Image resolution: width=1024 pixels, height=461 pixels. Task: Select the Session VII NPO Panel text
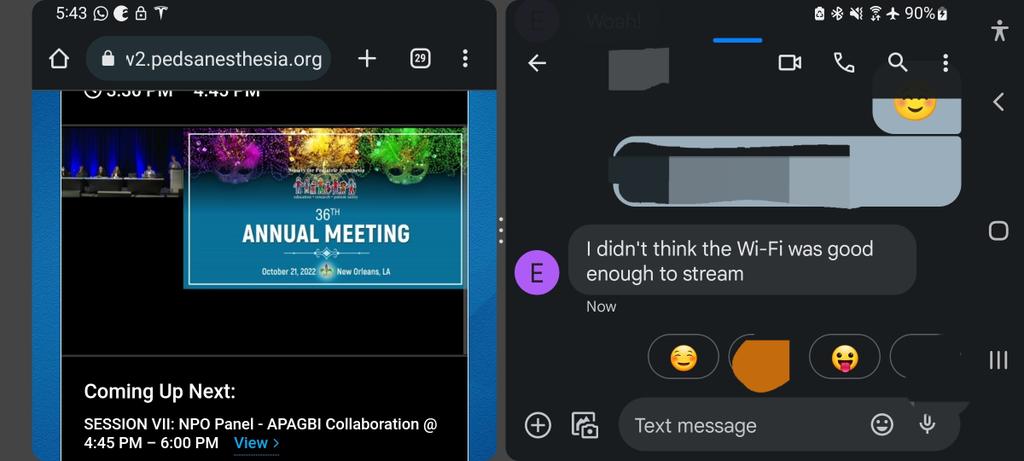coord(260,433)
